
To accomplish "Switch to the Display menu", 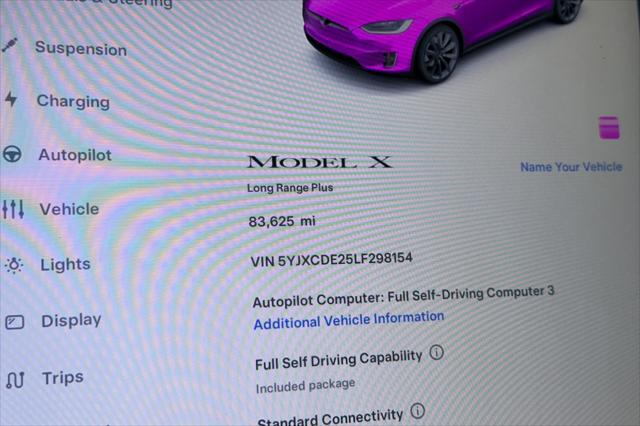I will point(71,320).
